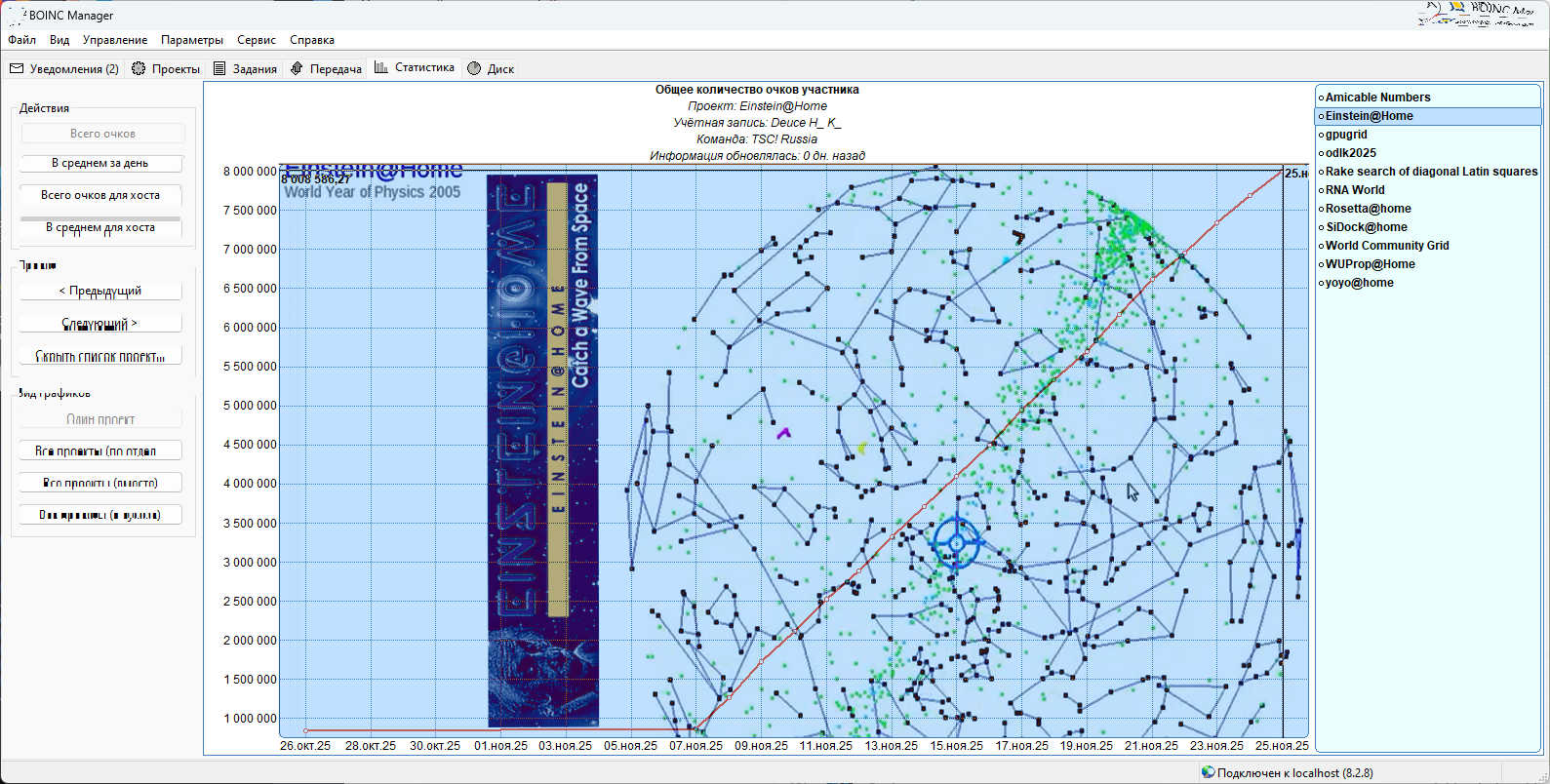Select Amicable Numbers in project list
Viewport: 1550px width, 784px height.
1428,98
